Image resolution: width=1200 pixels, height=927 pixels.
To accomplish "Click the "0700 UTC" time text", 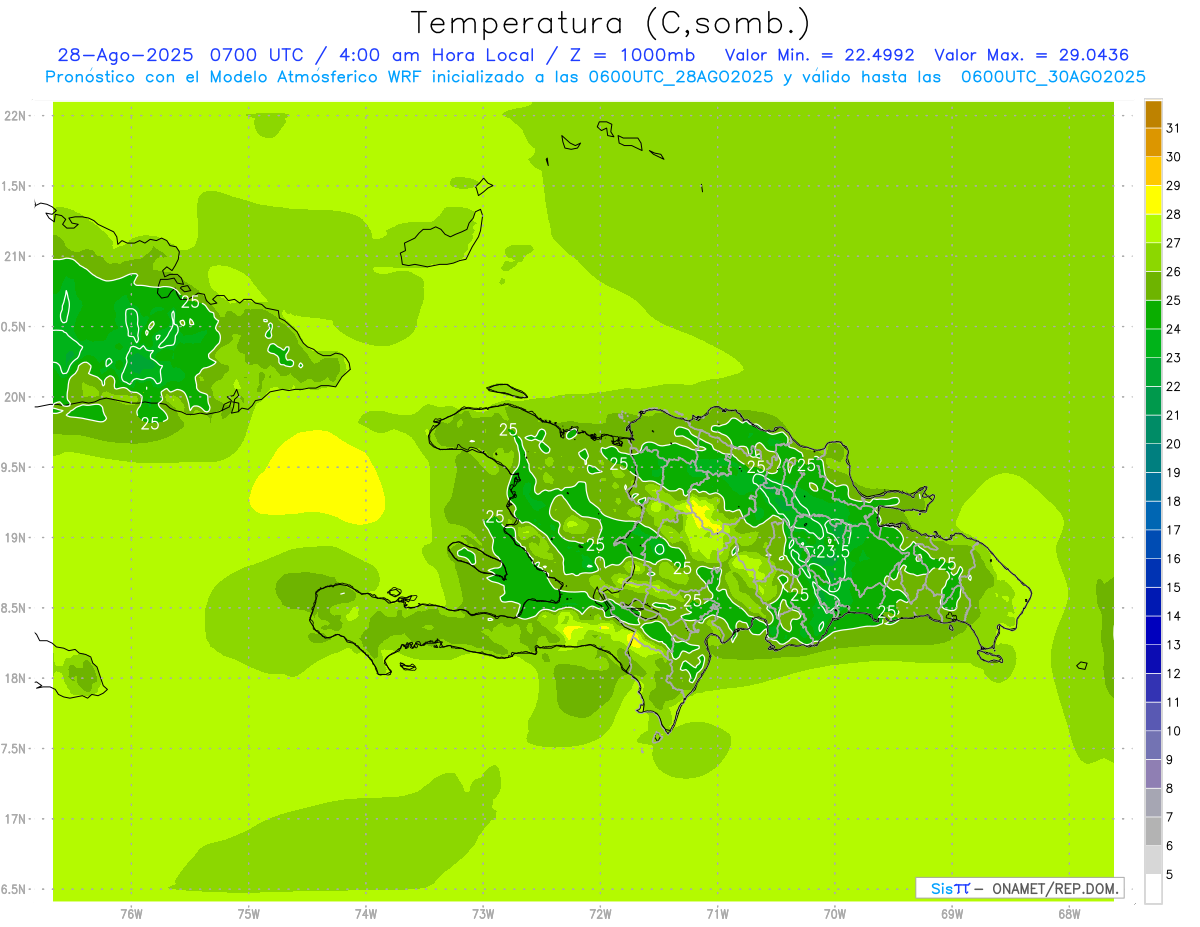I will (260, 55).
